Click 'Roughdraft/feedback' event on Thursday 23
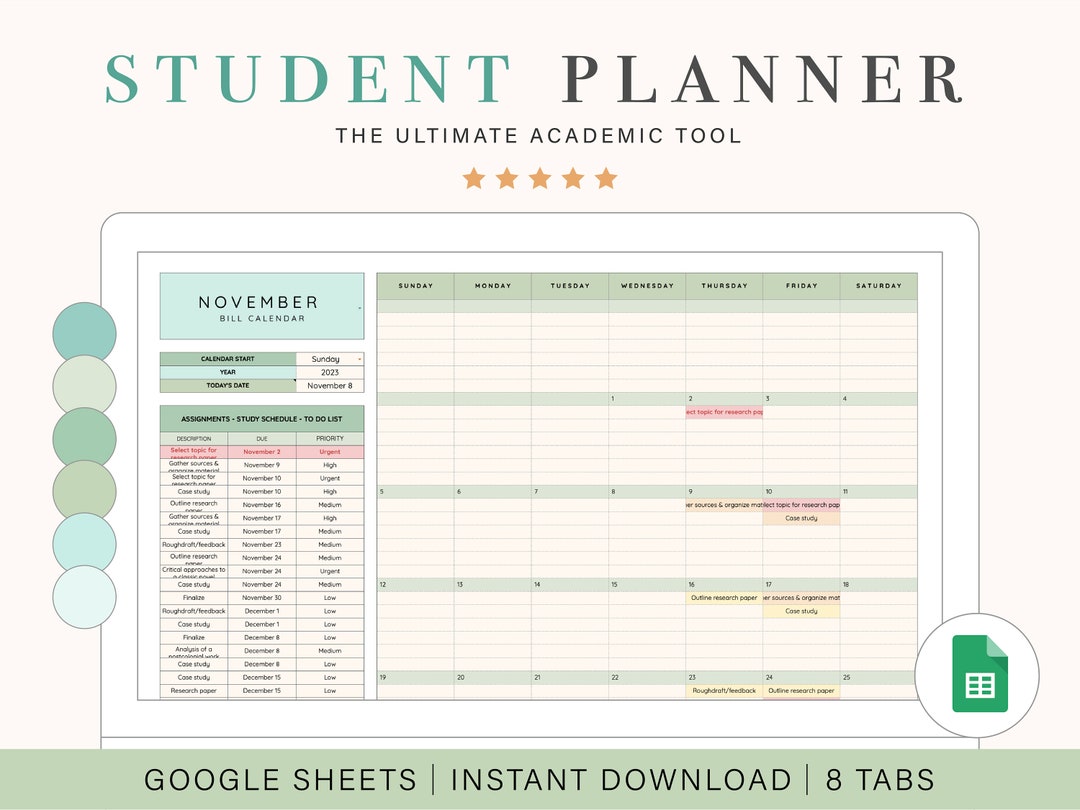 [x=724, y=691]
